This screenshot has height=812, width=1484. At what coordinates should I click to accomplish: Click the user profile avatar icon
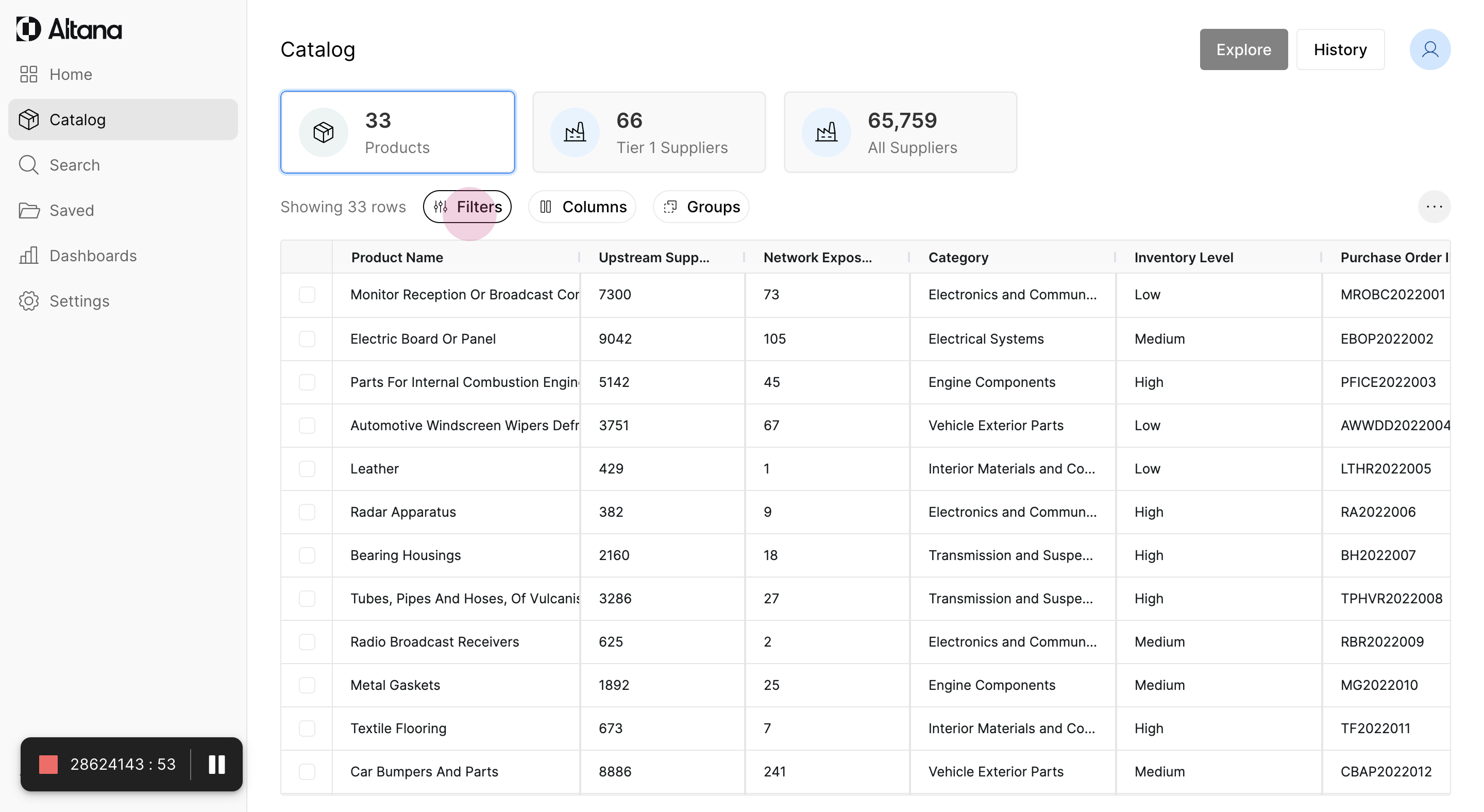click(x=1429, y=49)
